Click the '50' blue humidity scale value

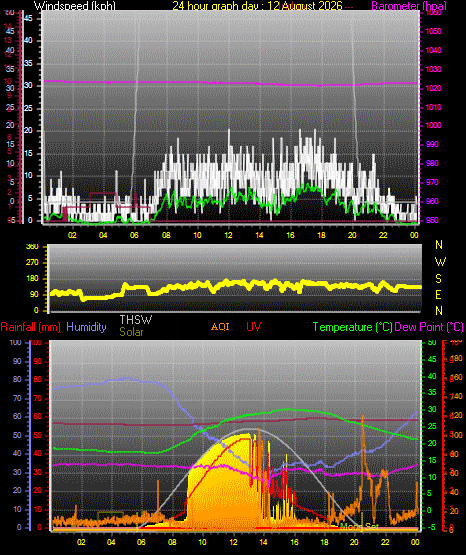(17, 435)
